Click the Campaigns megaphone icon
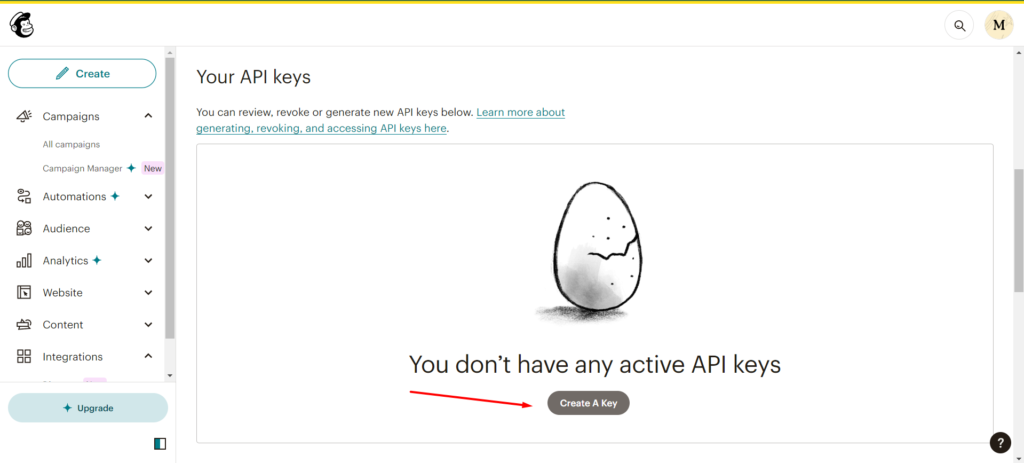 [x=24, y=116]
